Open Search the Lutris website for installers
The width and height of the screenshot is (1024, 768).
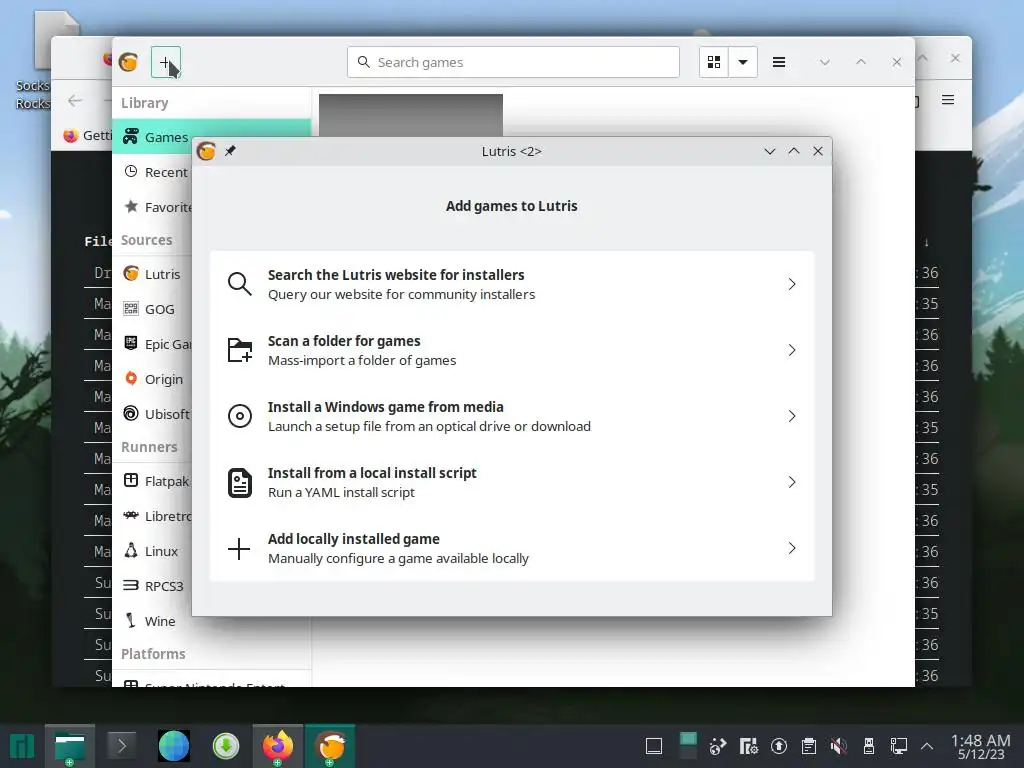pos(512,284)
